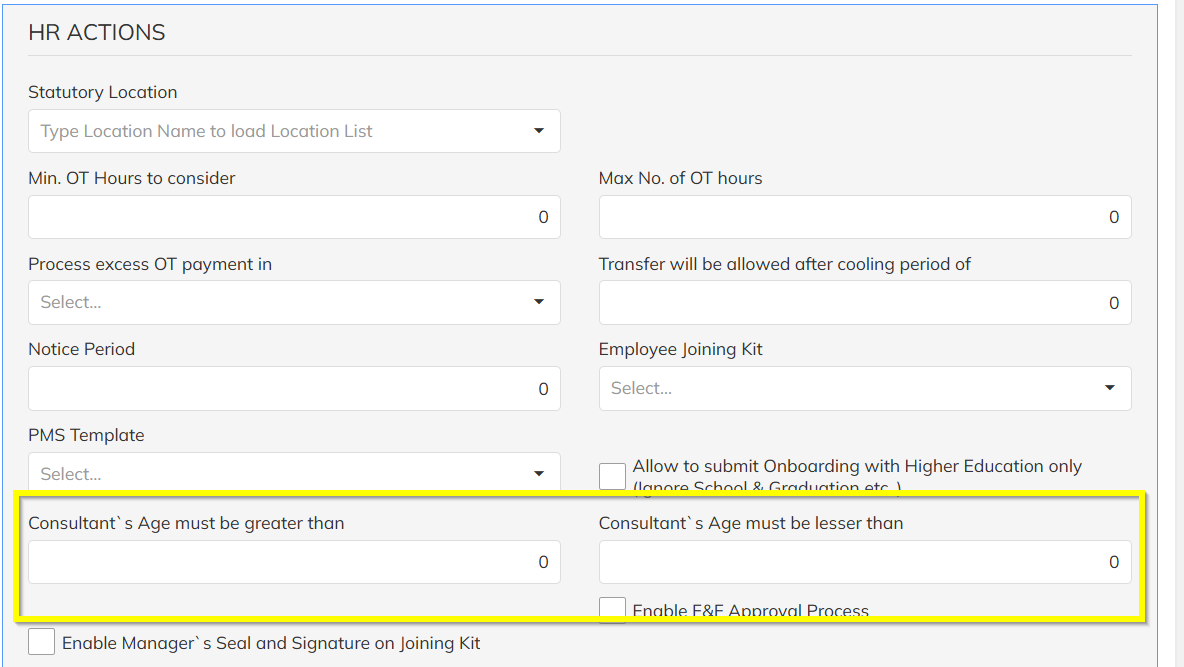Click the Consultant's Age greater than field
The width and height of the screenshot is (1184, 667).
(x=294, y=562)
